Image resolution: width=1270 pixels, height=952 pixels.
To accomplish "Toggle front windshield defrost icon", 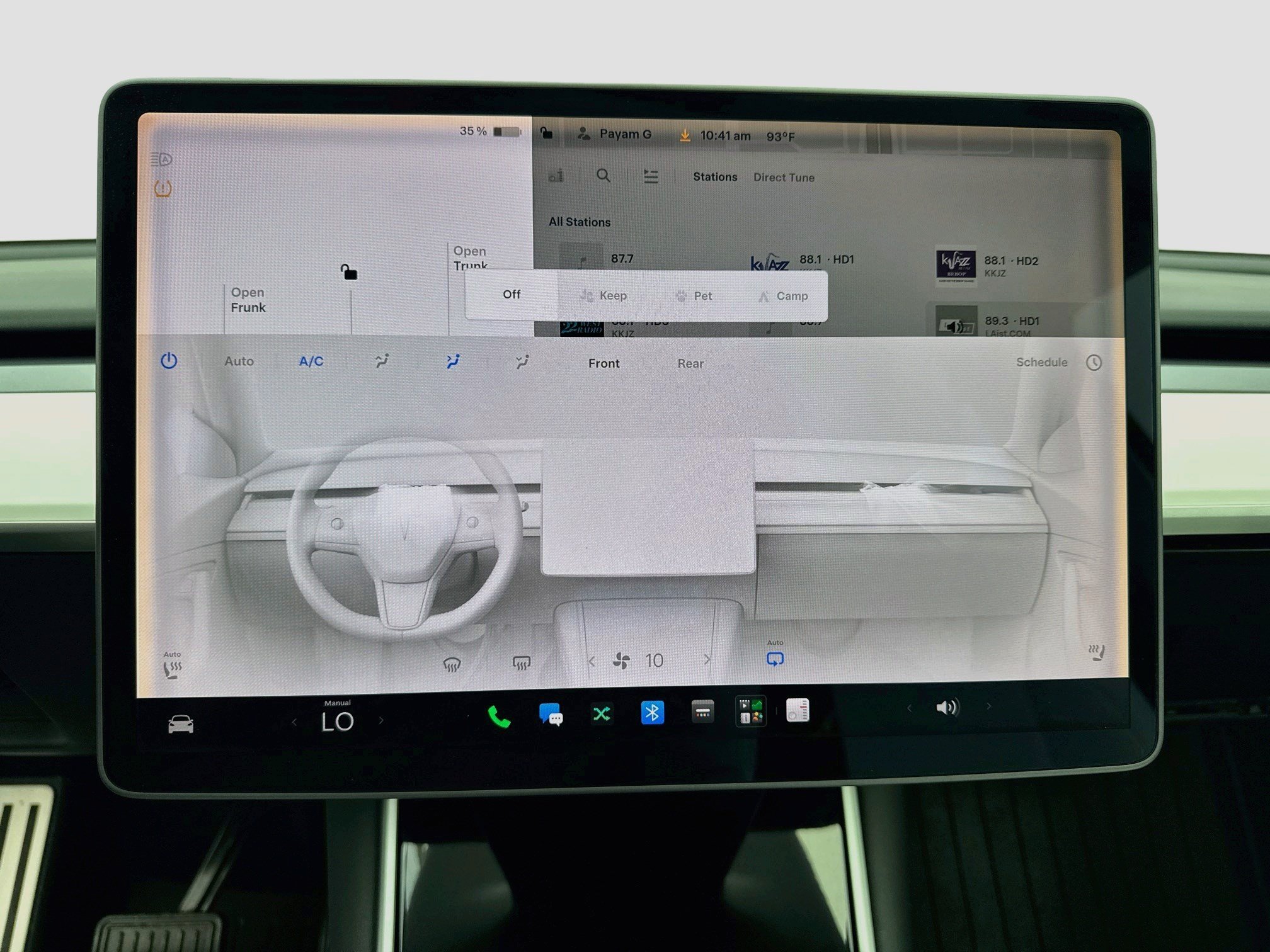I will pos(452,664).
